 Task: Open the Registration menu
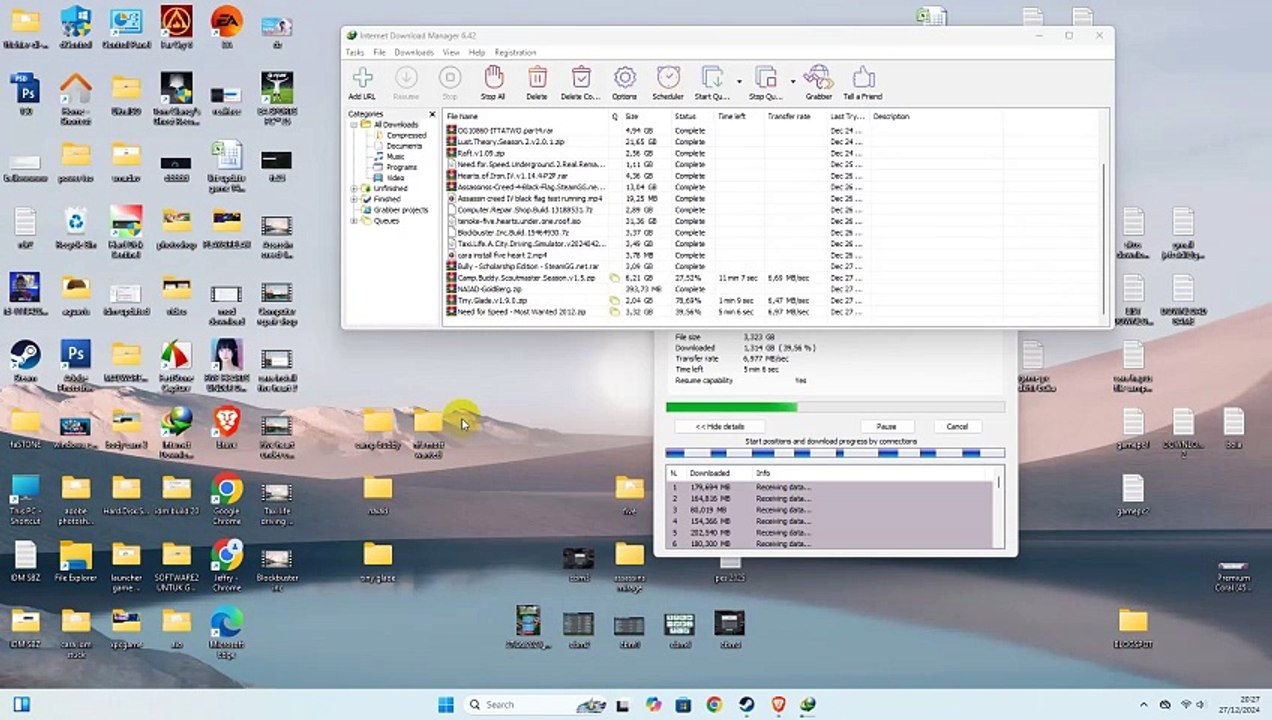click(x=515, y=52)
